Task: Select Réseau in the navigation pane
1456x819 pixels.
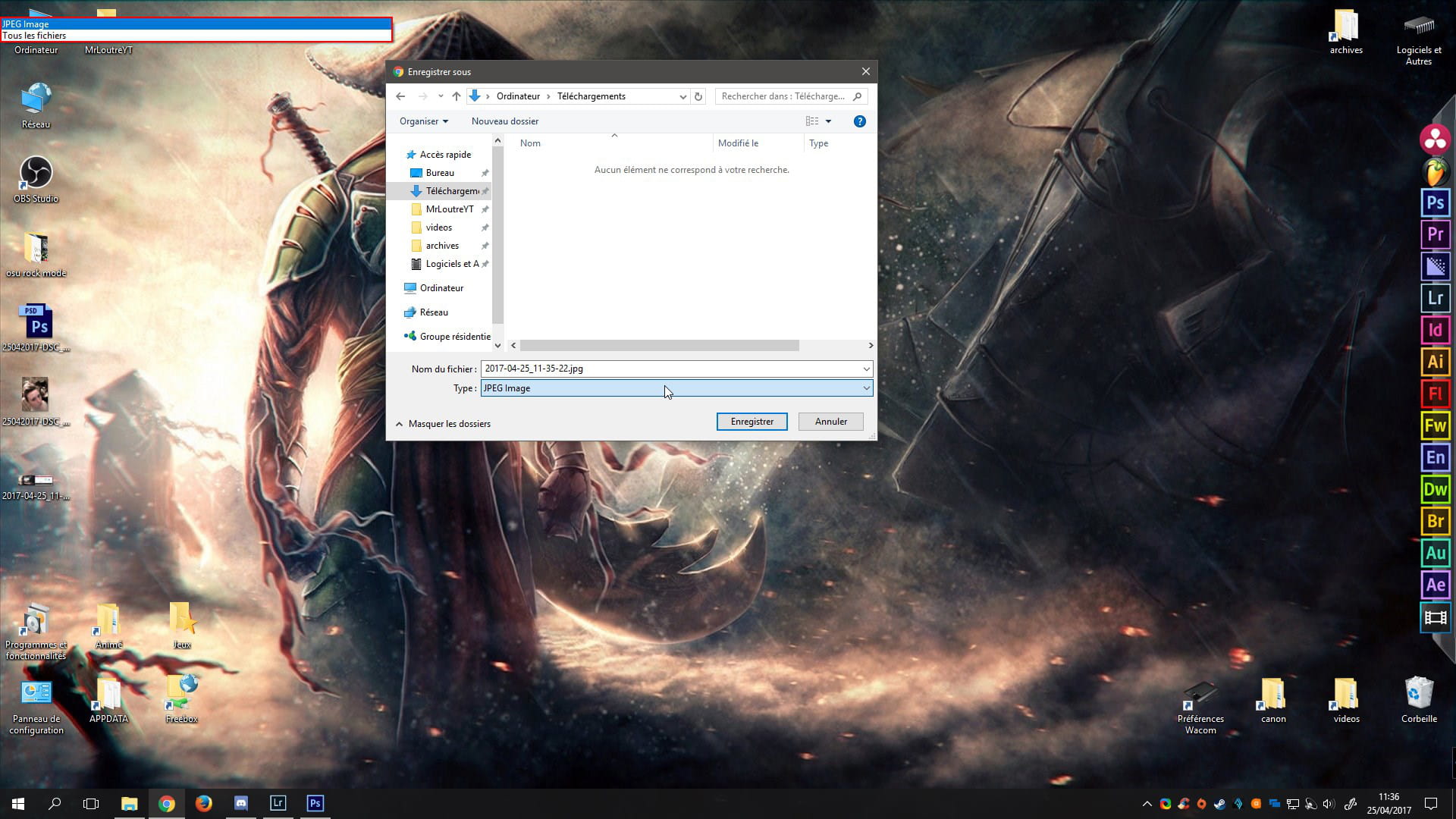Action: (x=434, y=312)
